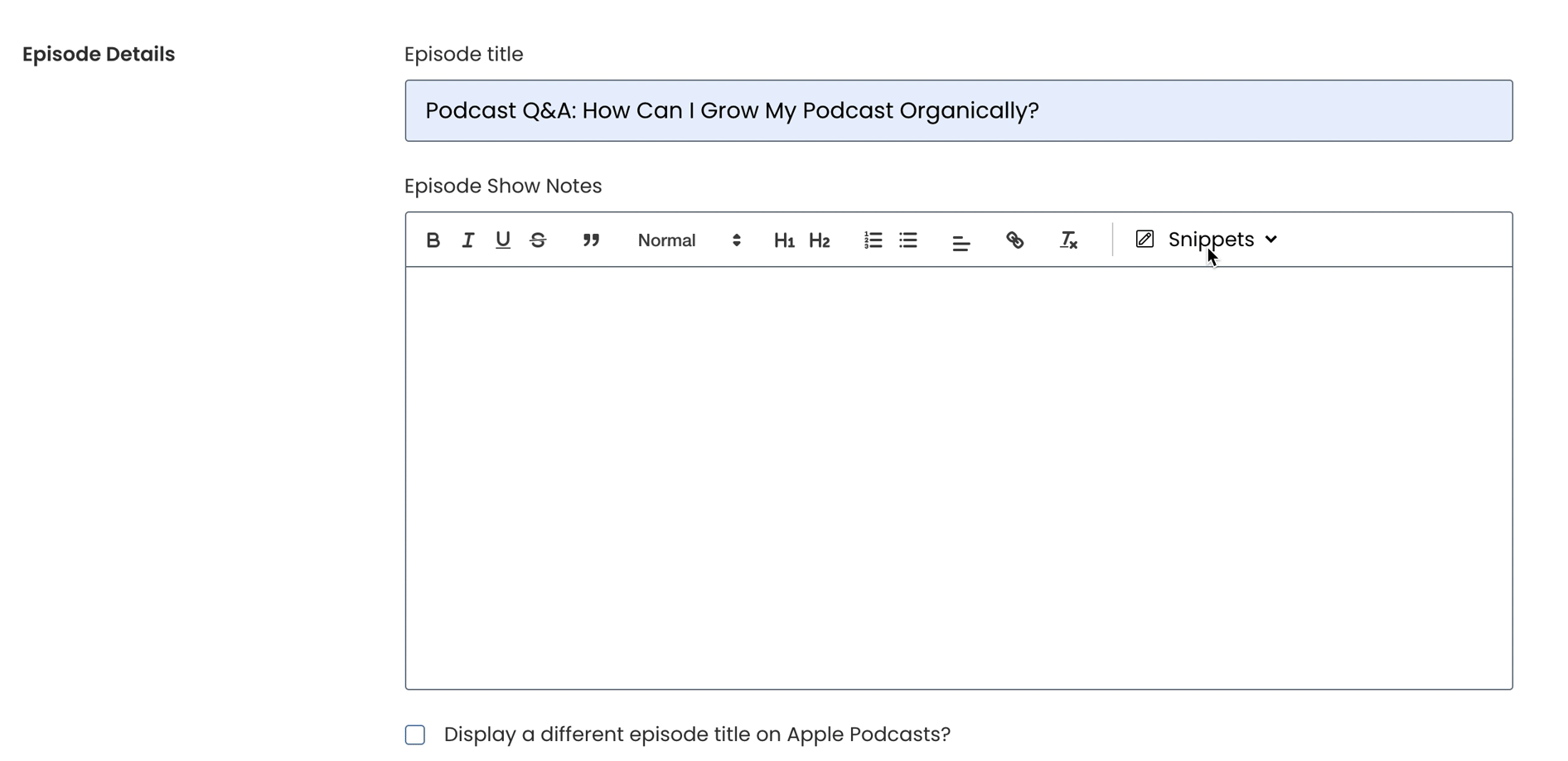Insert a numbered list
Image resolution: width=1568 pixels, height=761 pixels.
click(873, 240)
